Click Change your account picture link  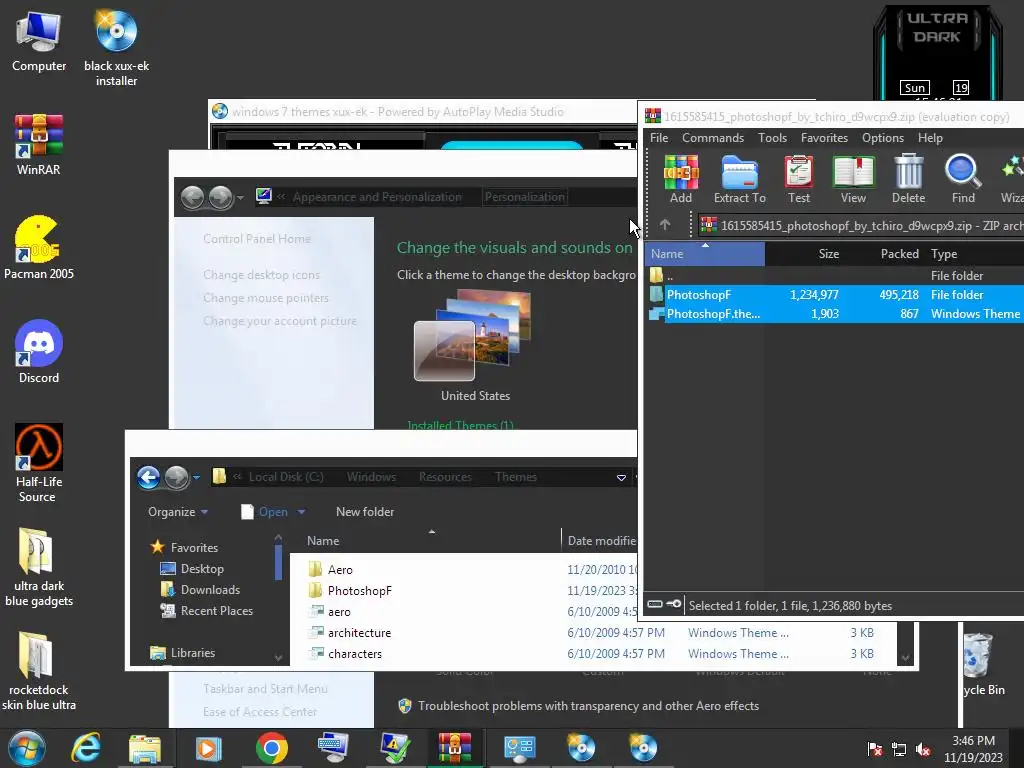tap(280, 321)
